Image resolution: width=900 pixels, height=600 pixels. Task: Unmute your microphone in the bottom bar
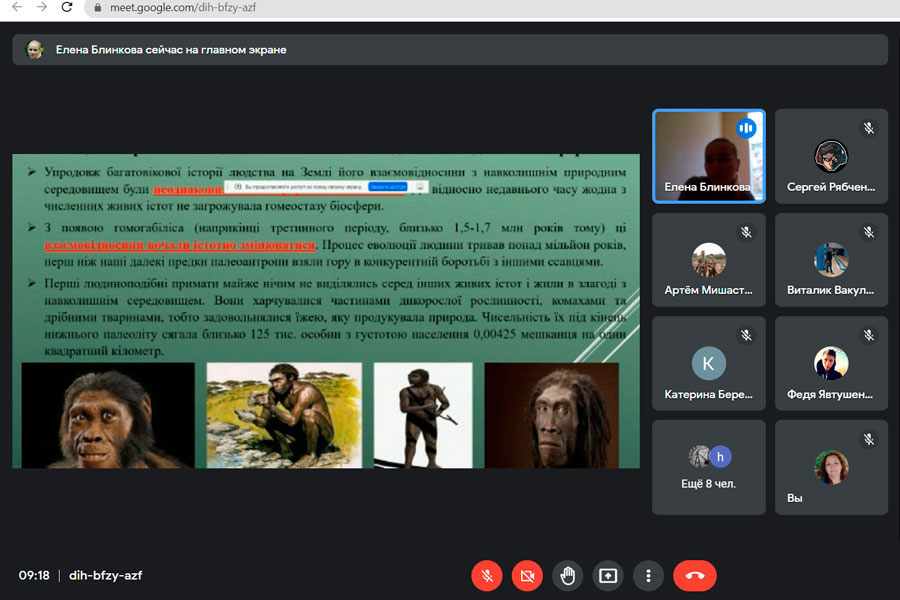coord(486,575)
